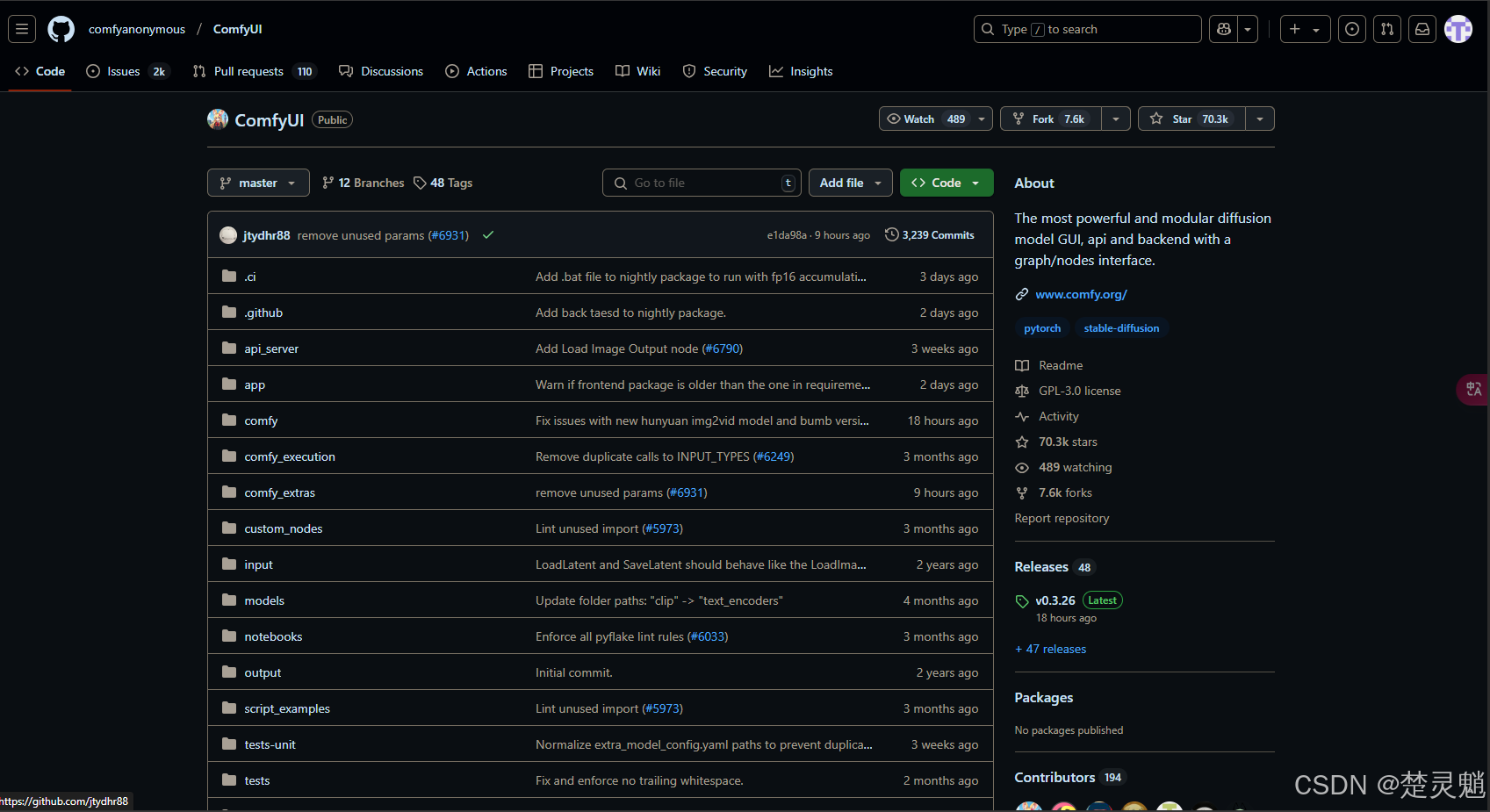1490x812 pixels.
Task: Open the www.comfy.org website link
Action: [1081, 294]
